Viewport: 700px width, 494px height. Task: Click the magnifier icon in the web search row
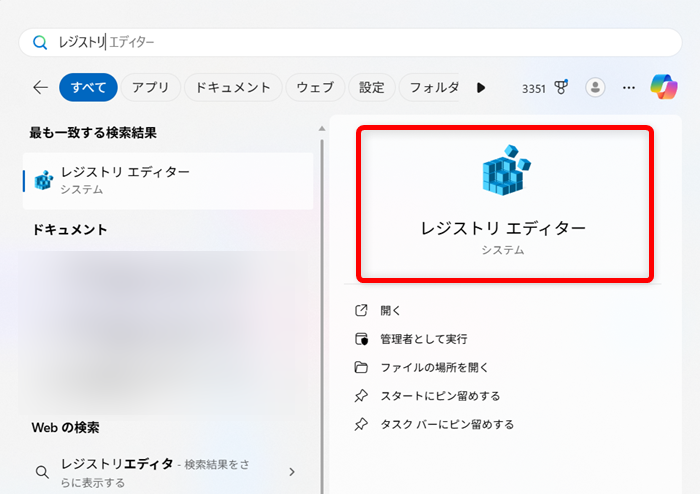tap(42, 472)
